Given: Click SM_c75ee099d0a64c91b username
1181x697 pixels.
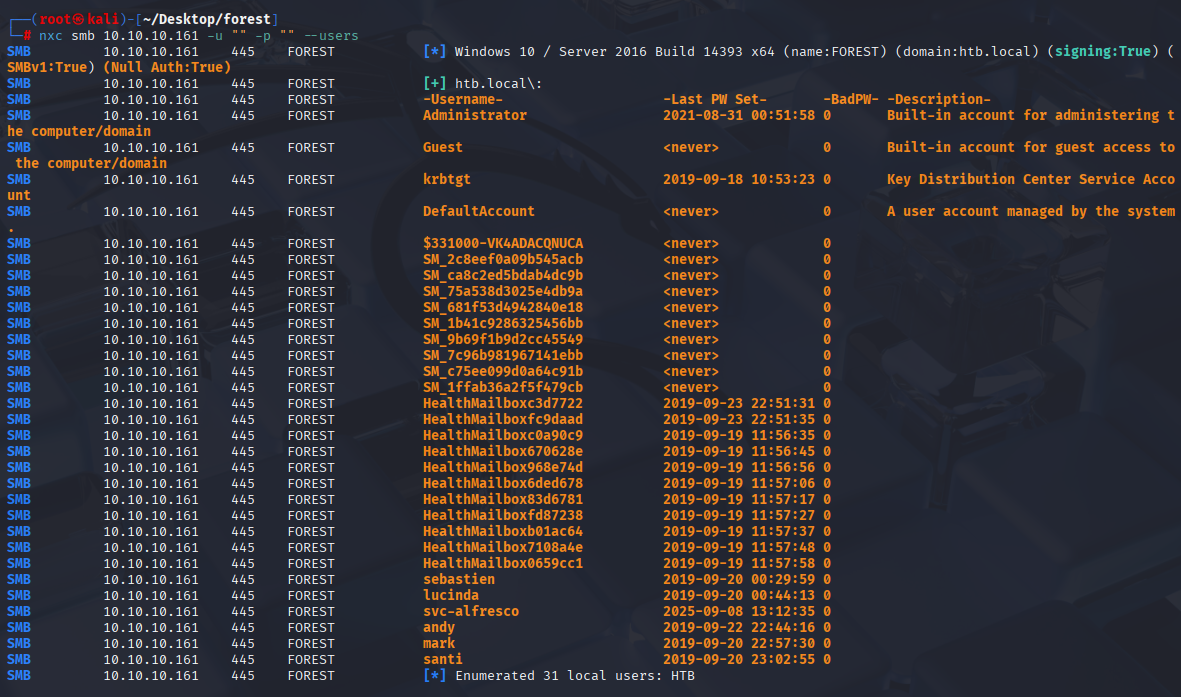Looking at the screenshot, I should pyautogui.click(x=502, y=371).
